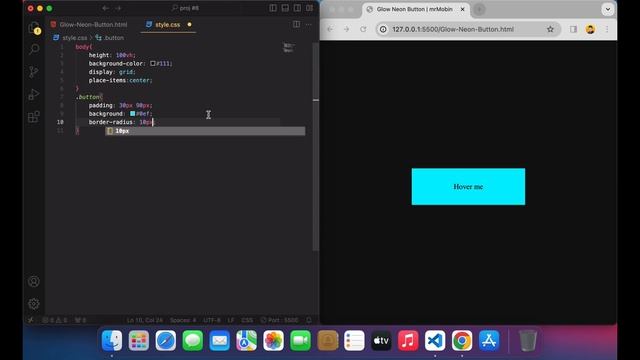640x360 pixels.
Task: Open the Accounts menu in VS Code
Action: pyautogui.click(x=34, y=281)
